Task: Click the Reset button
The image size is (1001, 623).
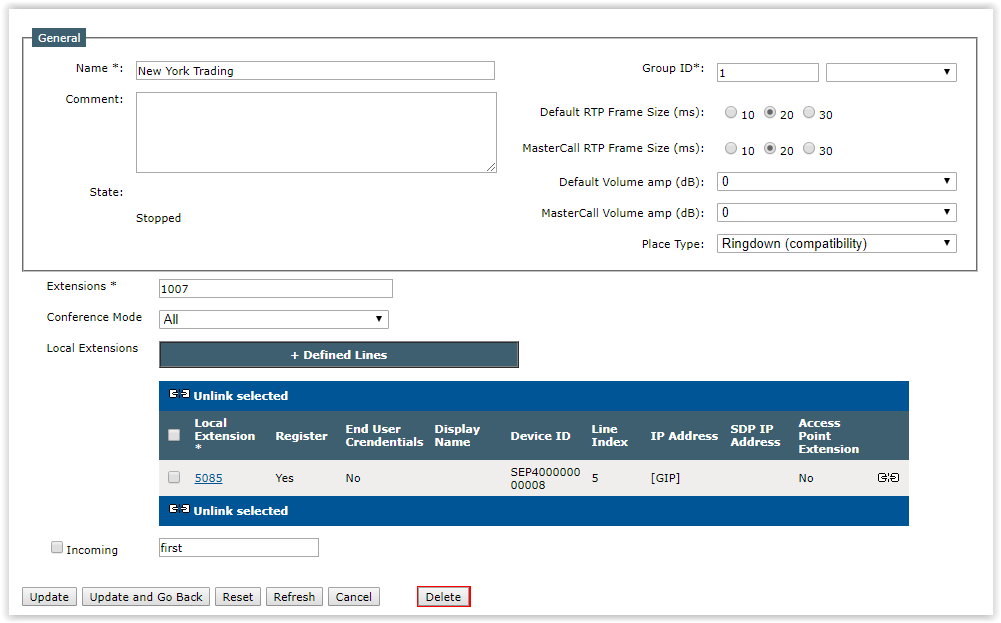Action: pos(237,597)
